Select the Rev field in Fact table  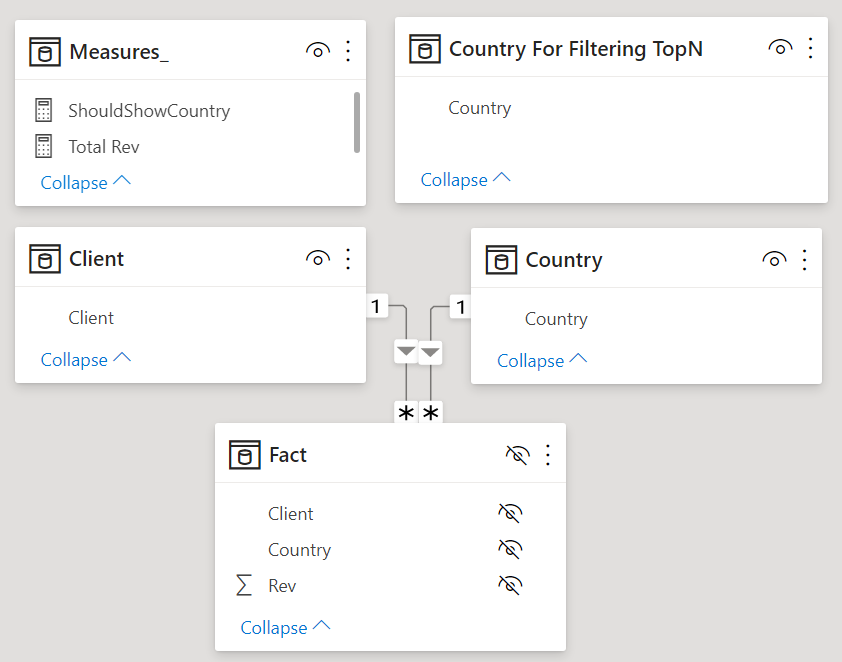click(282, 586)
